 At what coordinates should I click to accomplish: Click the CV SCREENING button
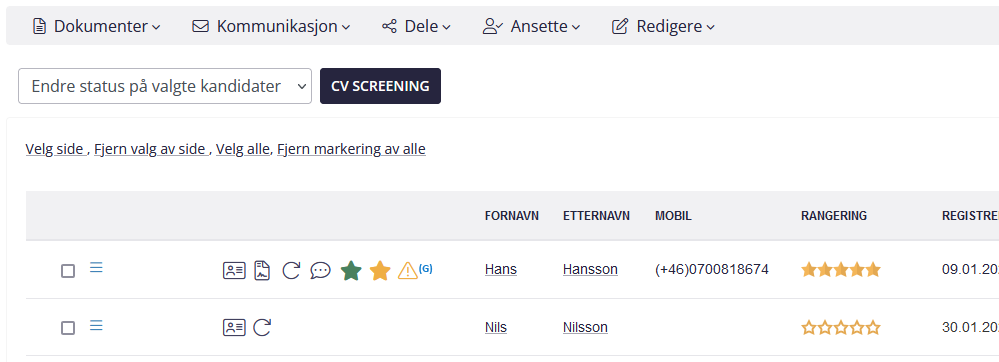pos(380,86)
